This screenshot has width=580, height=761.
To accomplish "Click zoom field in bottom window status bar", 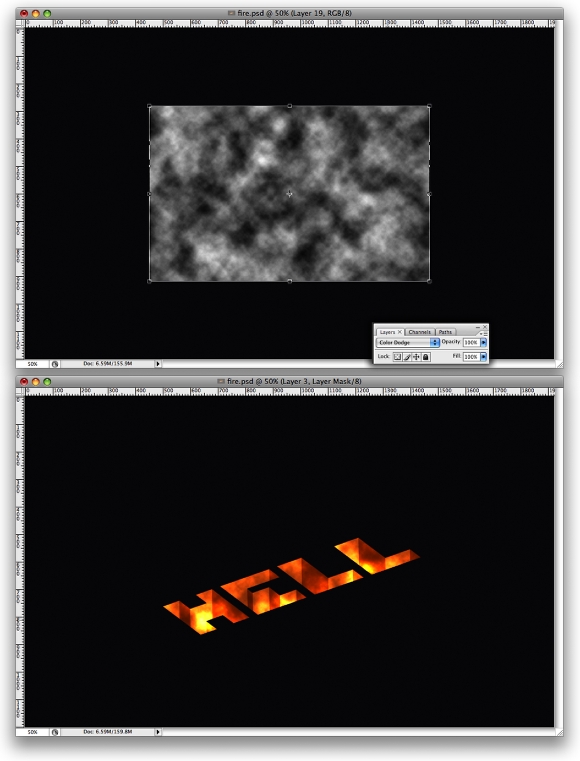I will (33, 731).
